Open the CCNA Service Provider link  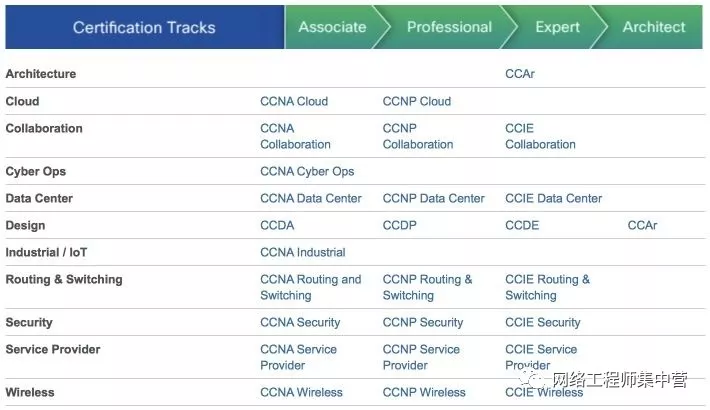(x=298, y=357)
